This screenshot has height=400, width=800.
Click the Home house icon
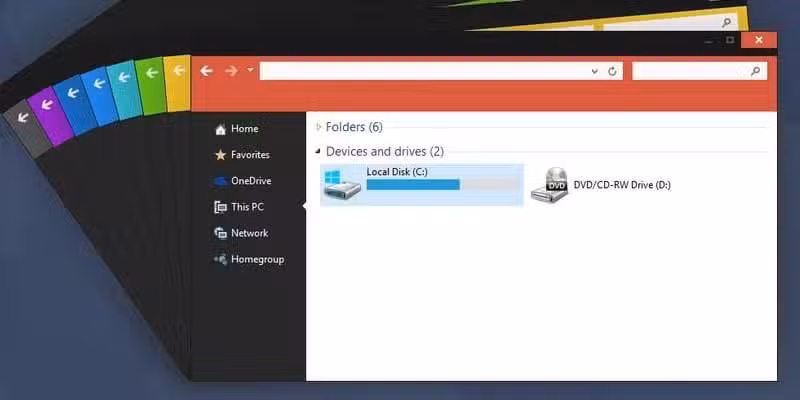220,130
